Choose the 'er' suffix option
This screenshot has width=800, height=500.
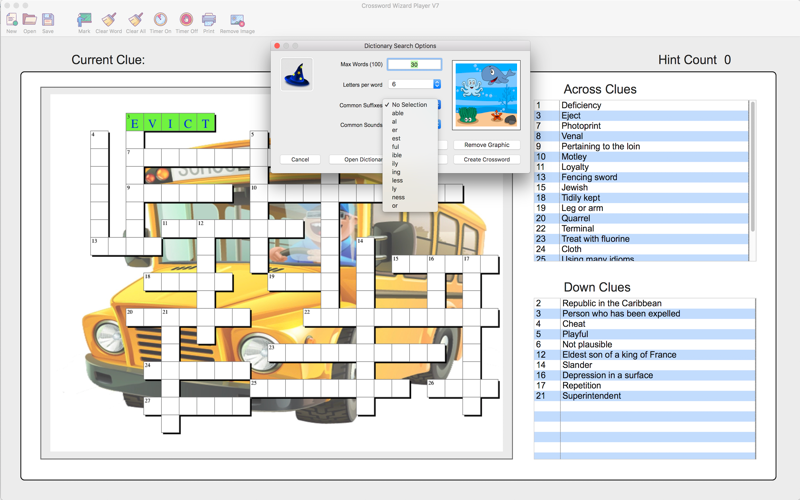410,130
